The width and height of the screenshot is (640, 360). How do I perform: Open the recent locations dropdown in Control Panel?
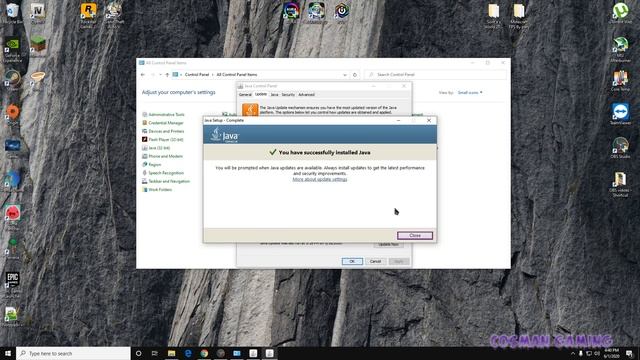click(x=160, y=75)
